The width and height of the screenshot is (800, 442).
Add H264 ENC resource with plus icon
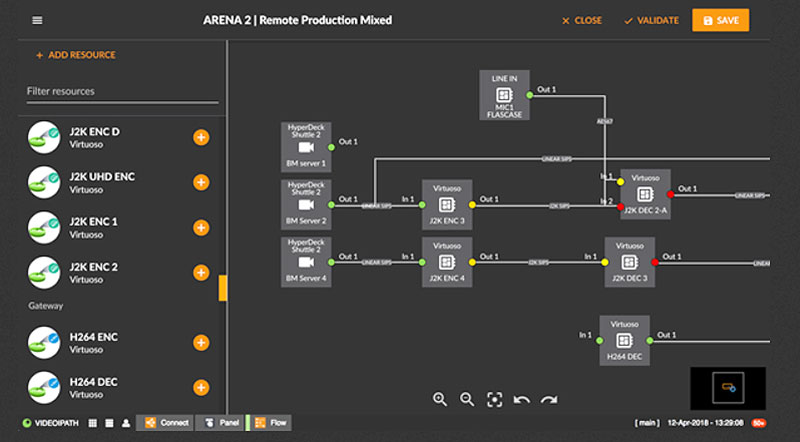201,343
